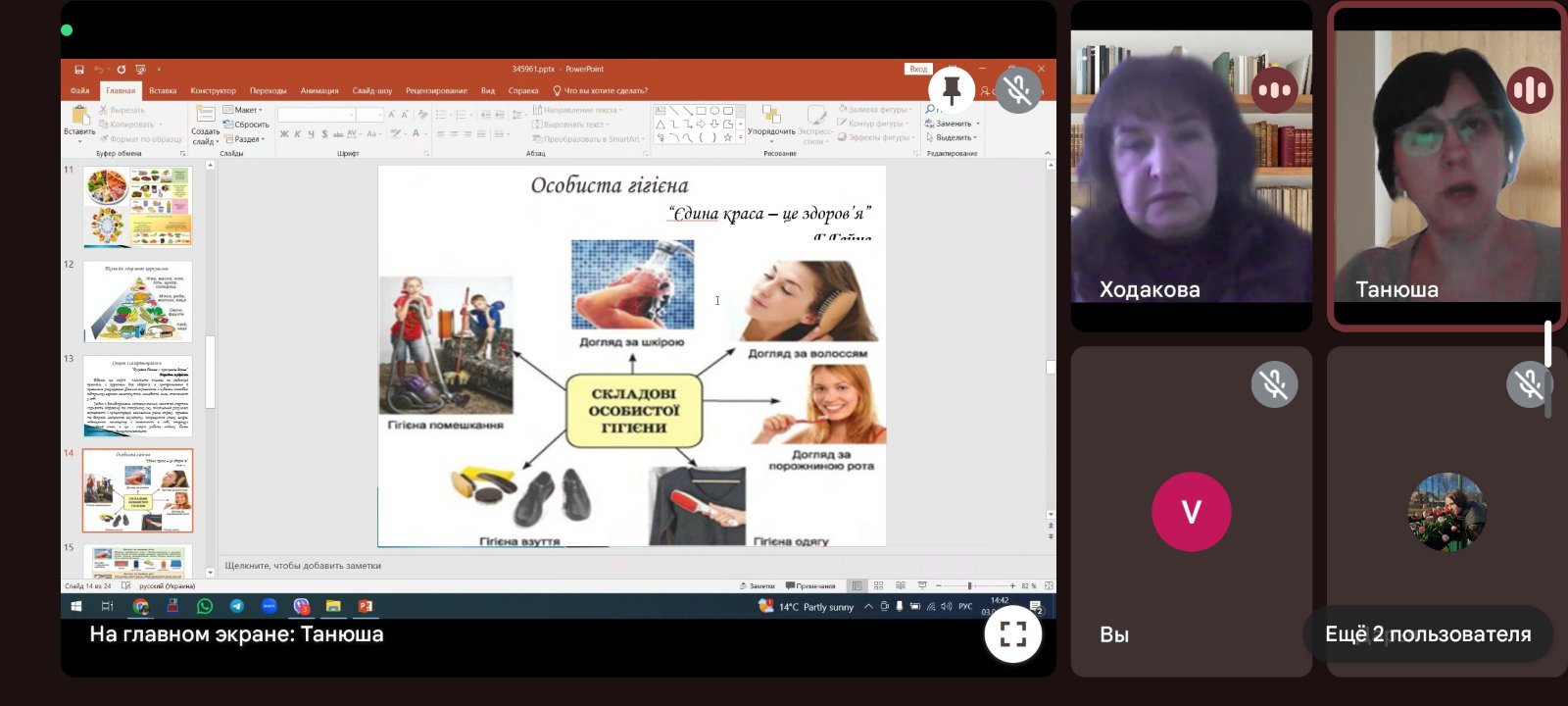This screenshot has width=1568, height=706.
Task: Open the Раздел section dropdown
Action: 245,139
